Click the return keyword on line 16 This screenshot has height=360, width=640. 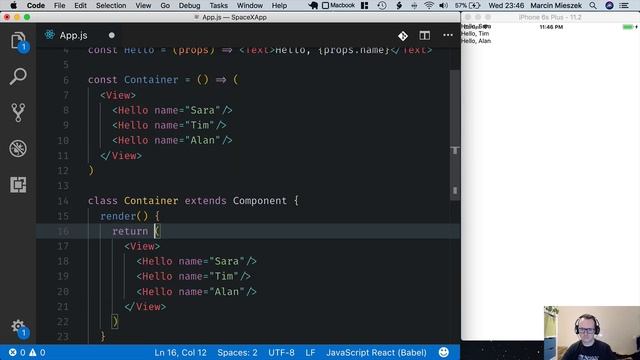tap(130, 231)
